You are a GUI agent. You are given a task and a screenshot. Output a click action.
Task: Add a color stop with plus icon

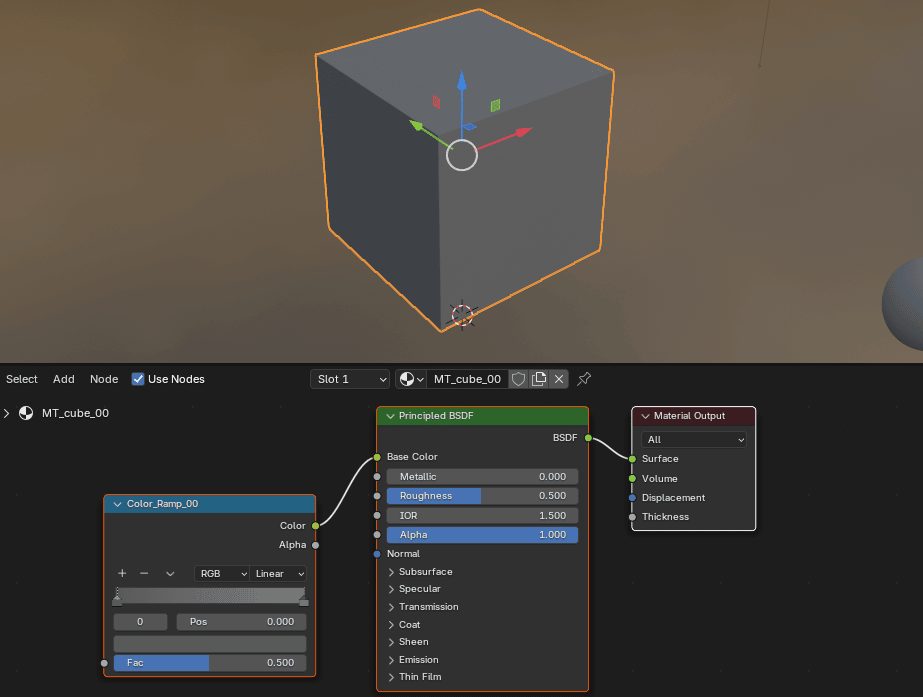122,573
